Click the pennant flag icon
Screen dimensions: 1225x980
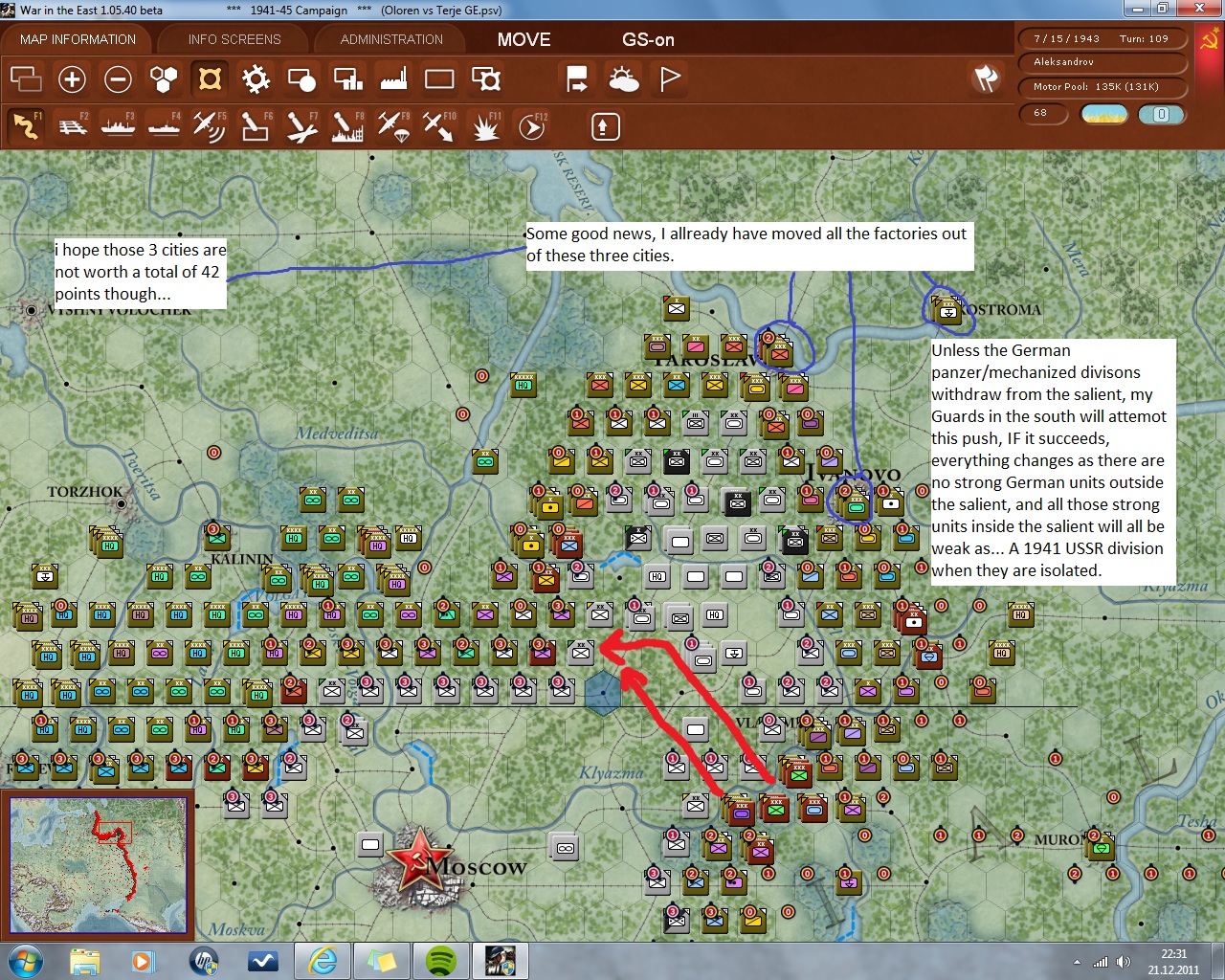(670, 78)
